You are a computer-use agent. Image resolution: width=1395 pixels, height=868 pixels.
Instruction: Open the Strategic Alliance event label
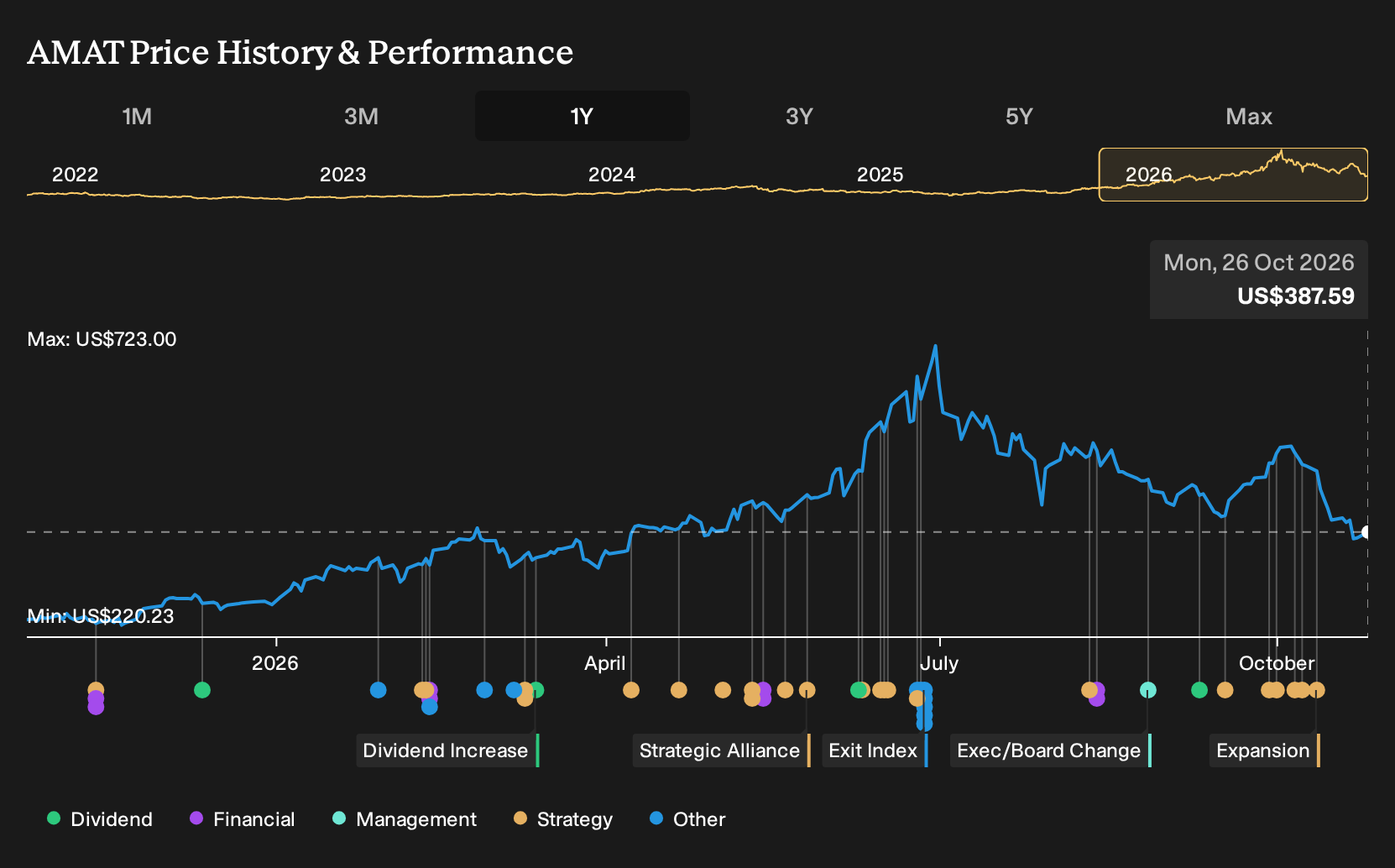(x=721, y=750)
